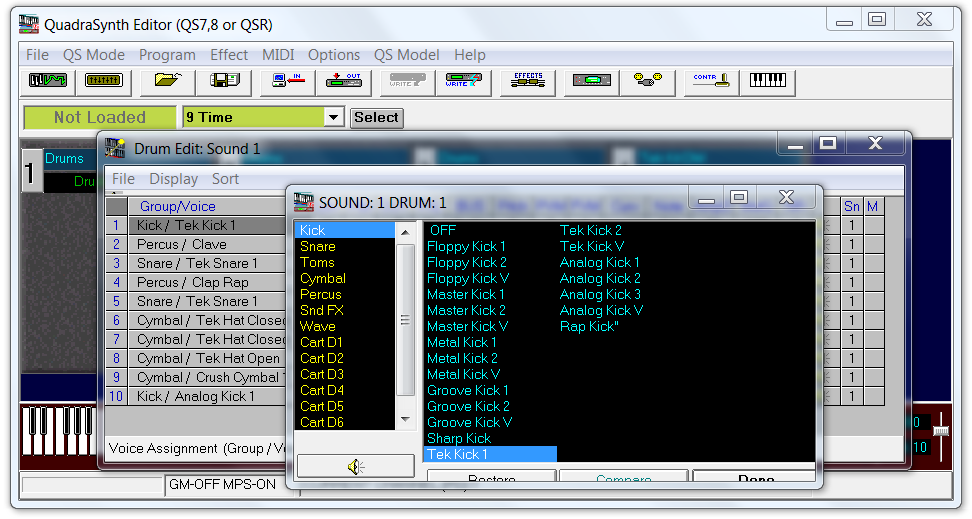Screen dimensions: 972x519
Task: Open the EFFECTS editor toolbar icon
Action: click(x=527, y=82)
